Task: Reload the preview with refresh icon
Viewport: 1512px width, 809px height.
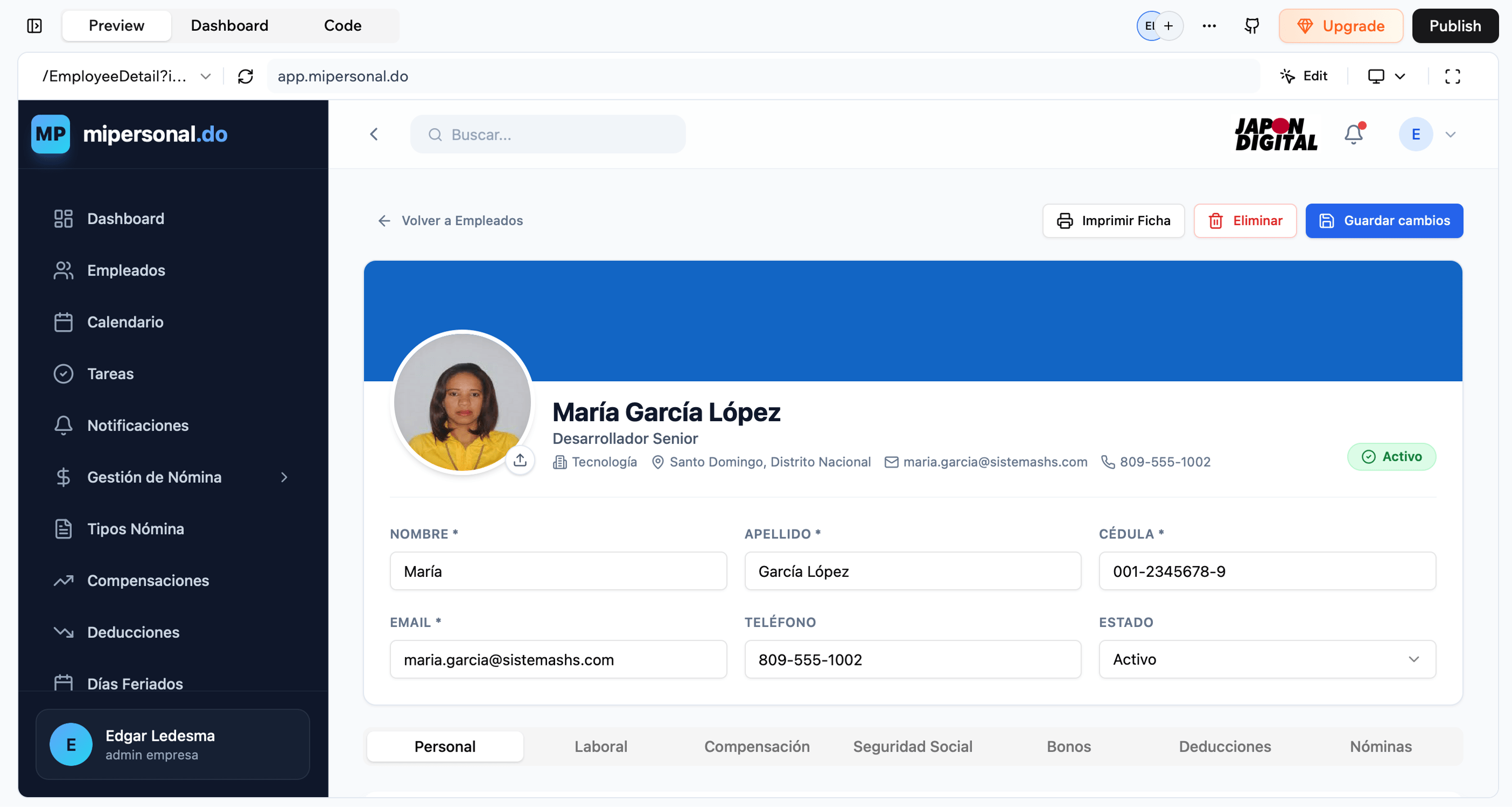Action: point(245,76)
